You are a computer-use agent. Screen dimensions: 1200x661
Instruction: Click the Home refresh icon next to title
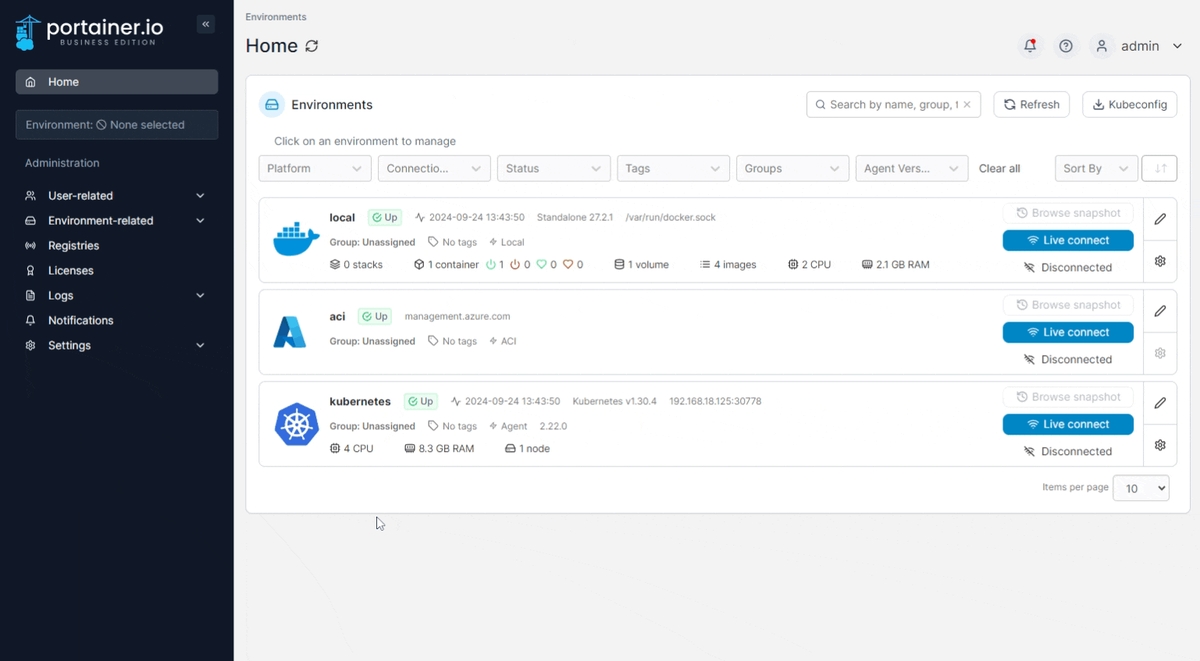309,46
